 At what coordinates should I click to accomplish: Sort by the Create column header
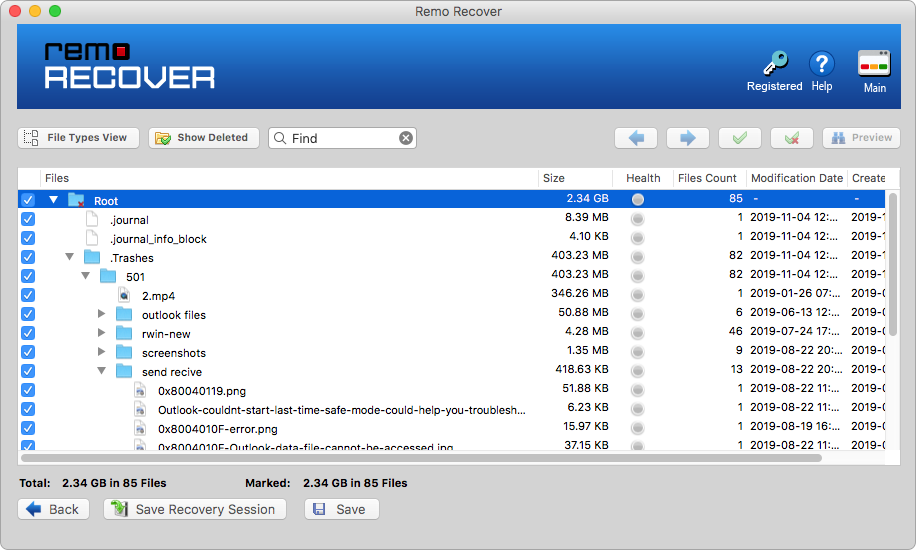[x=868, y=178]
